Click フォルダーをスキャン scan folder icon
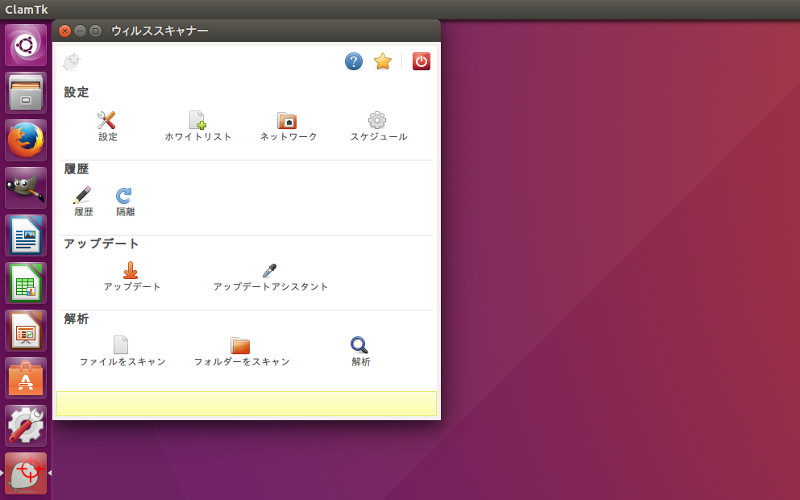800x500 pixels. coord(240,345)
